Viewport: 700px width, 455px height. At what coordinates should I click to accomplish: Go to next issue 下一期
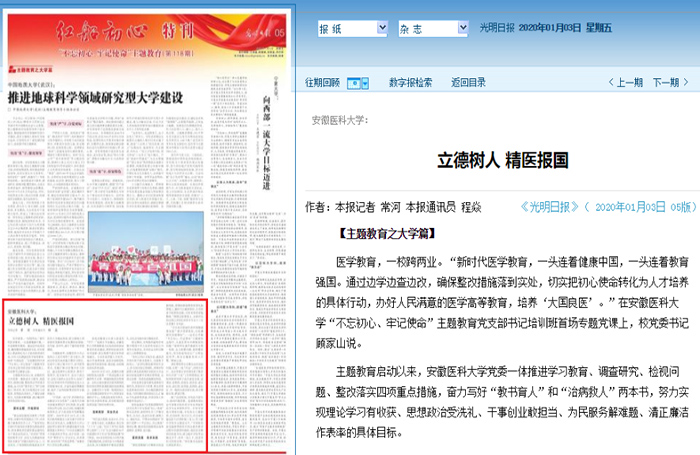(672, 83)
